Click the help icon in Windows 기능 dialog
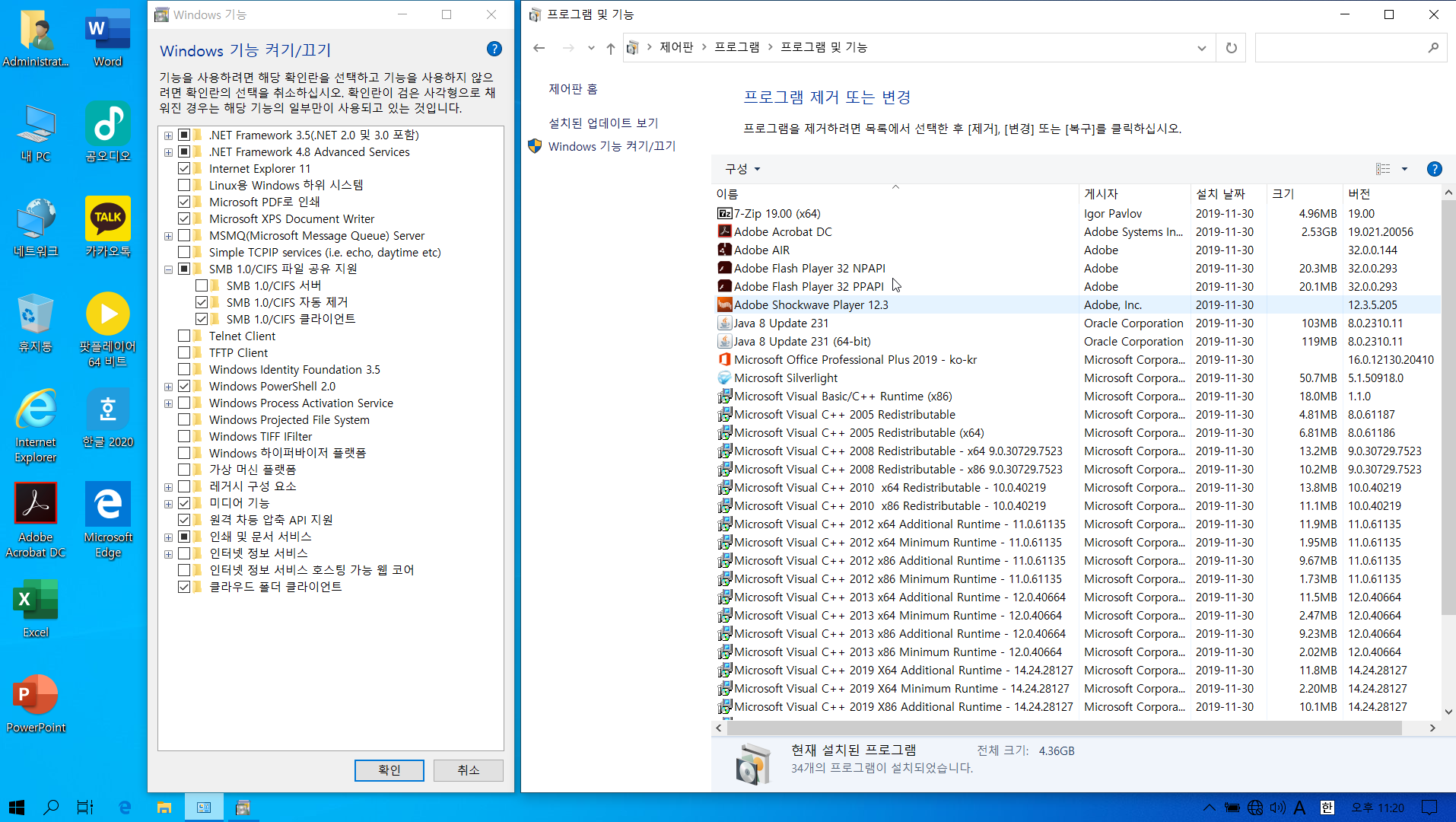Screen dimensions: 1456x822 tap(494, 49)
